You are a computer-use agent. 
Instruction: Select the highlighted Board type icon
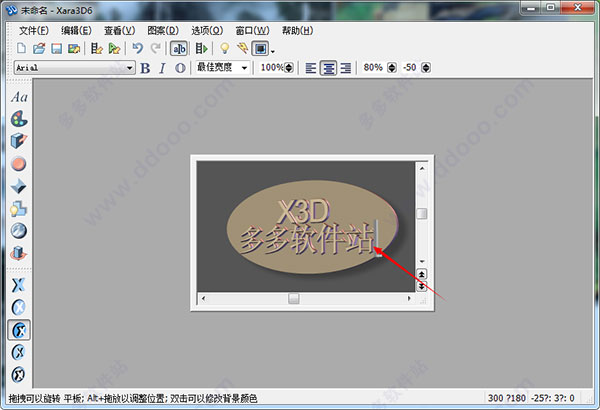[19, 330]
